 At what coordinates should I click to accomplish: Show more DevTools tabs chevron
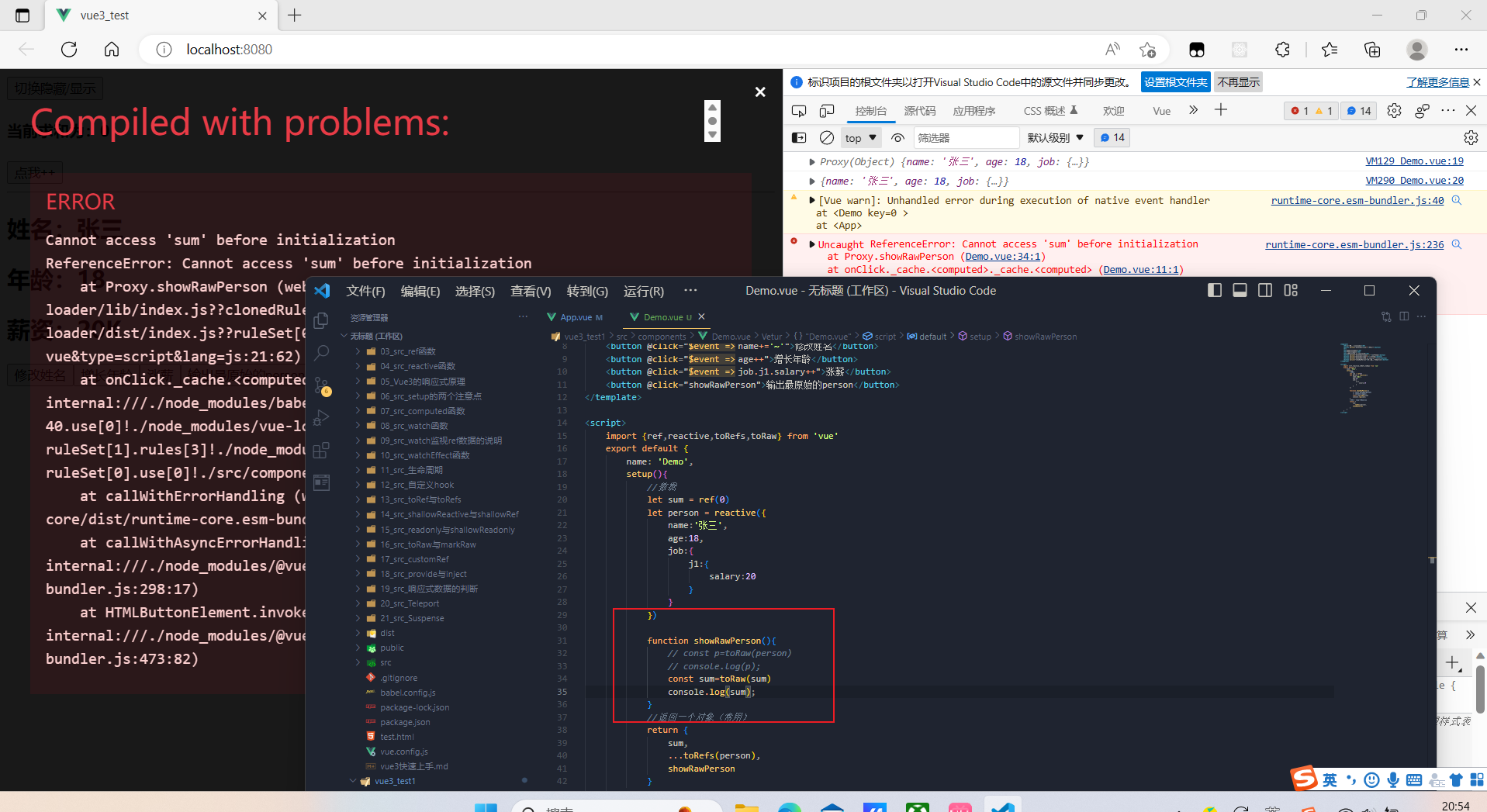1193,110
